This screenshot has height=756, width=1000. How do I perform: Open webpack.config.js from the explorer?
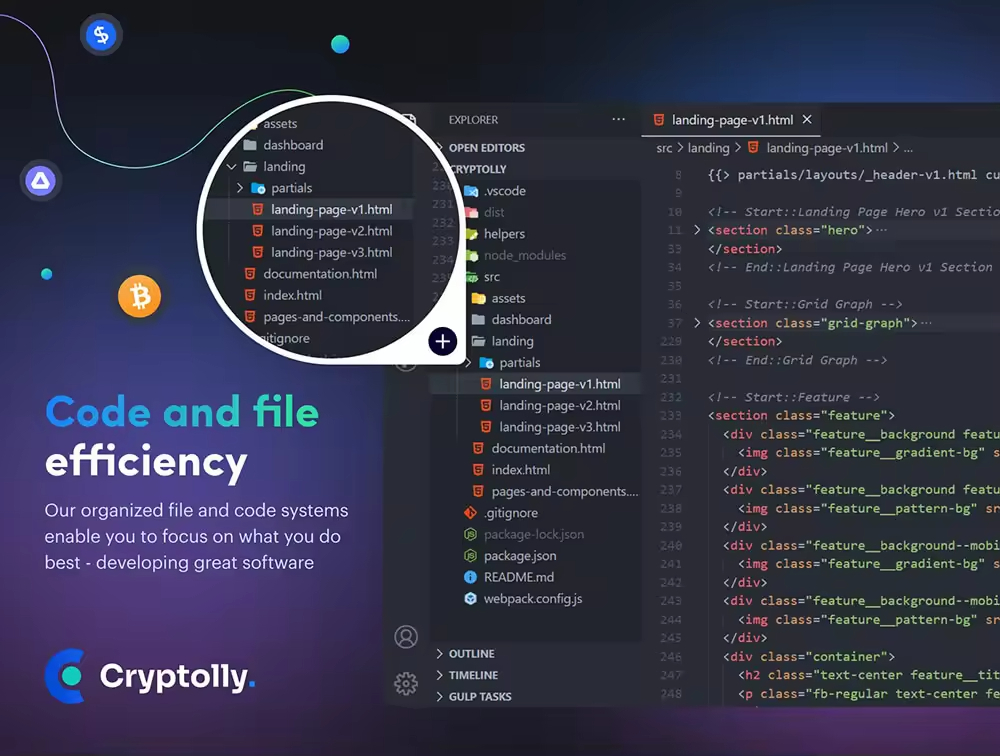[x=532, y=599]
